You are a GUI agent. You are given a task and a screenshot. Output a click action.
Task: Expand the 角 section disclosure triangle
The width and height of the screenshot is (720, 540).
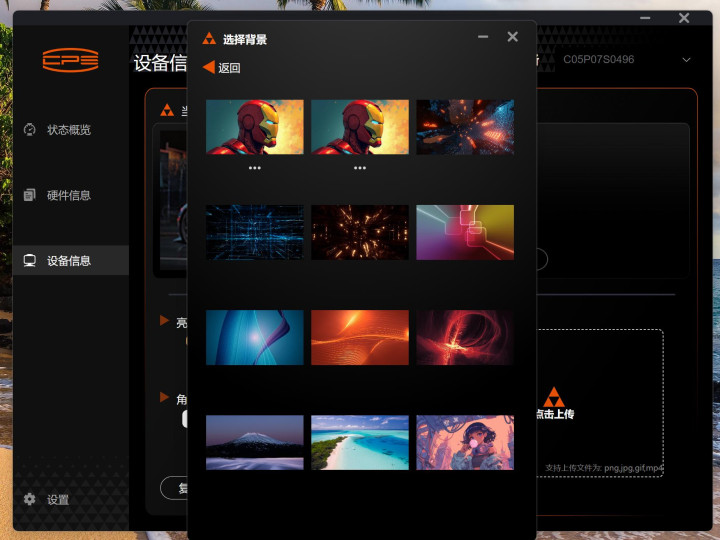[x=164, y=397]
